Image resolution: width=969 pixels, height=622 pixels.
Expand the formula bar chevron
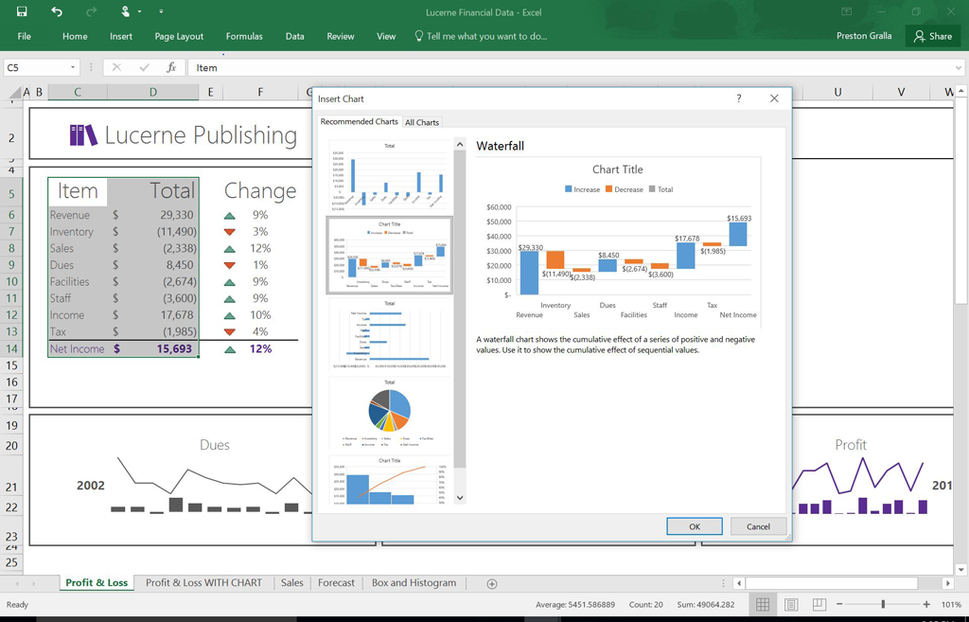point(958,68)
